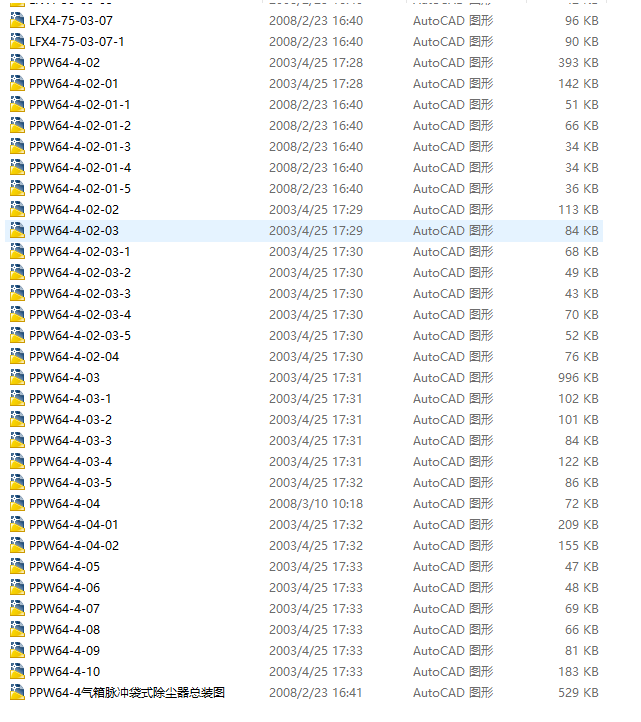Select the file name PPW64-4-02-03-4
The width and height of the screenshot is (641, 722).
click(80, 315)
